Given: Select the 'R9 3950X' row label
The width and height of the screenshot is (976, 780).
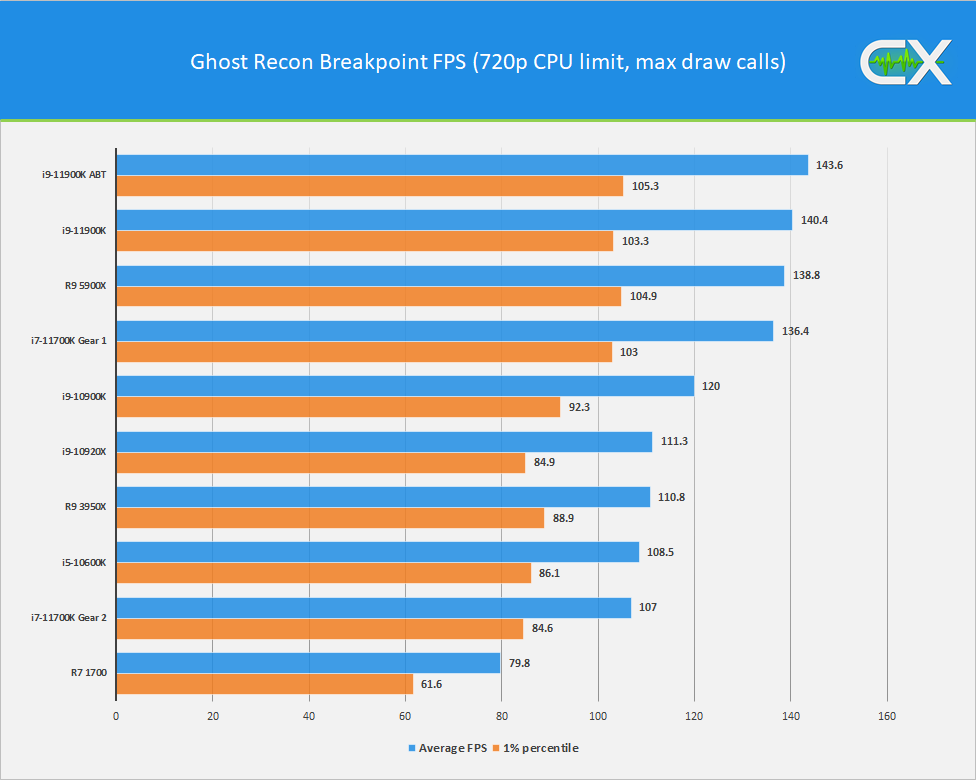Looking at the screenshot, I should point(86,507).
